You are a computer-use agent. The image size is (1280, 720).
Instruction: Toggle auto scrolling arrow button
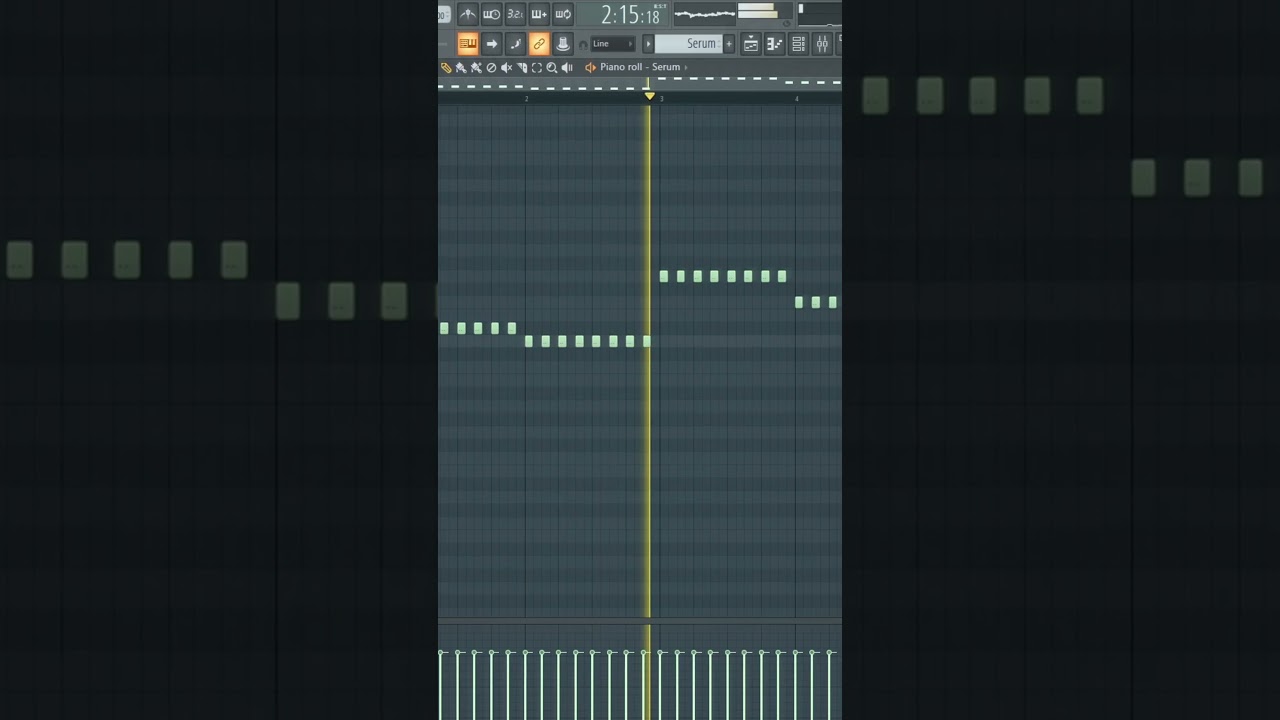492,43
